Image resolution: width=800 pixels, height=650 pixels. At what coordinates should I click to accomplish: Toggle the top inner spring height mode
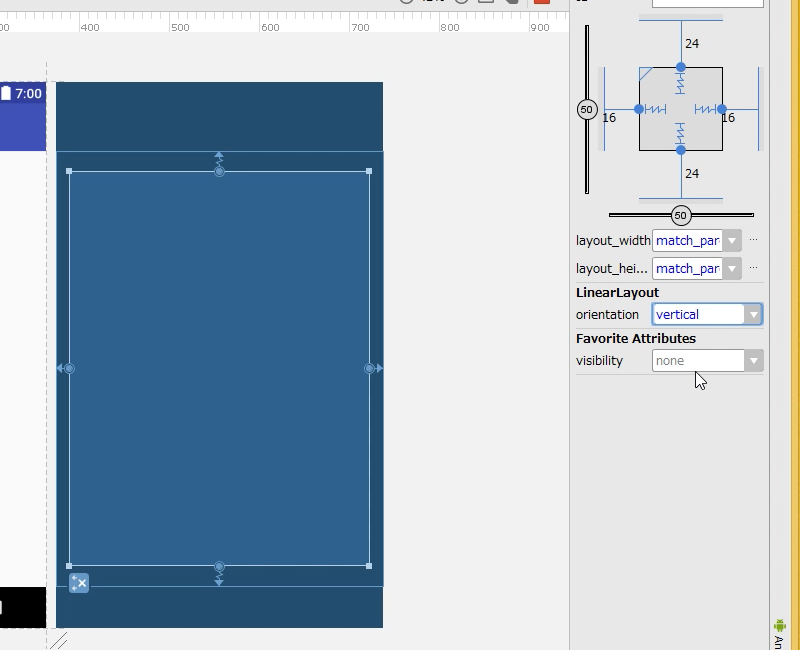point(680,83)
